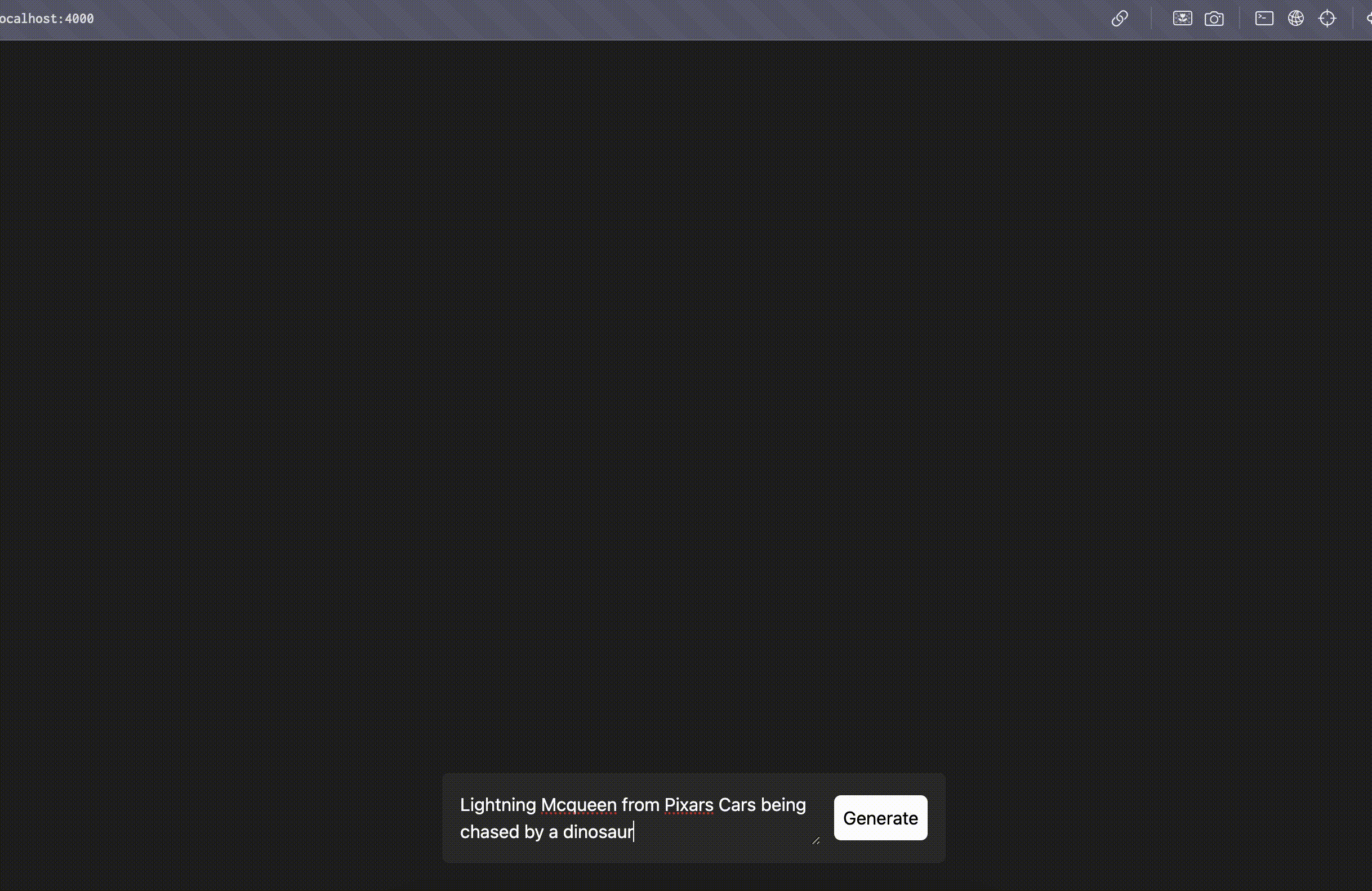Take a screenshot with the camera icon
Image resolution: width=1372 pixels, height=891 pixels.
[x=1214, y=19]
